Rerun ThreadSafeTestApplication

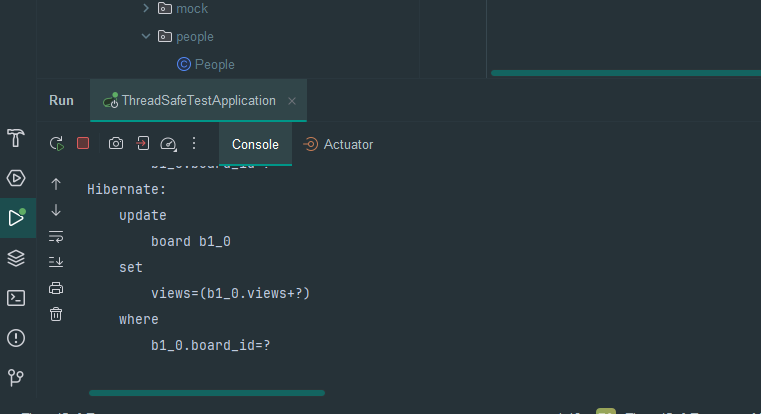57,144
